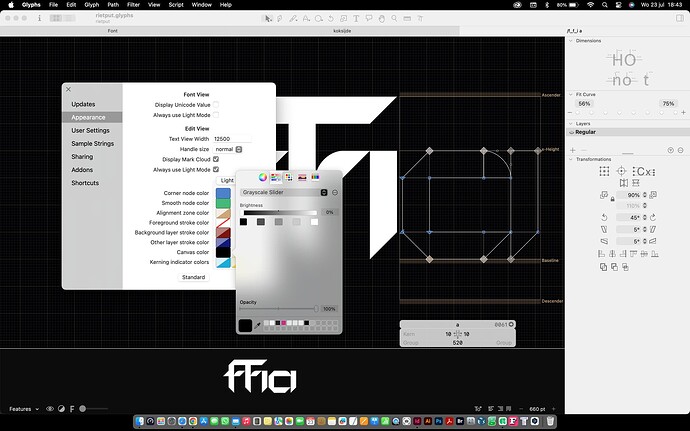Toggle Edit View Always use Light Mode
The height and width of the screenshot is (431, 690).
point(216,170)
